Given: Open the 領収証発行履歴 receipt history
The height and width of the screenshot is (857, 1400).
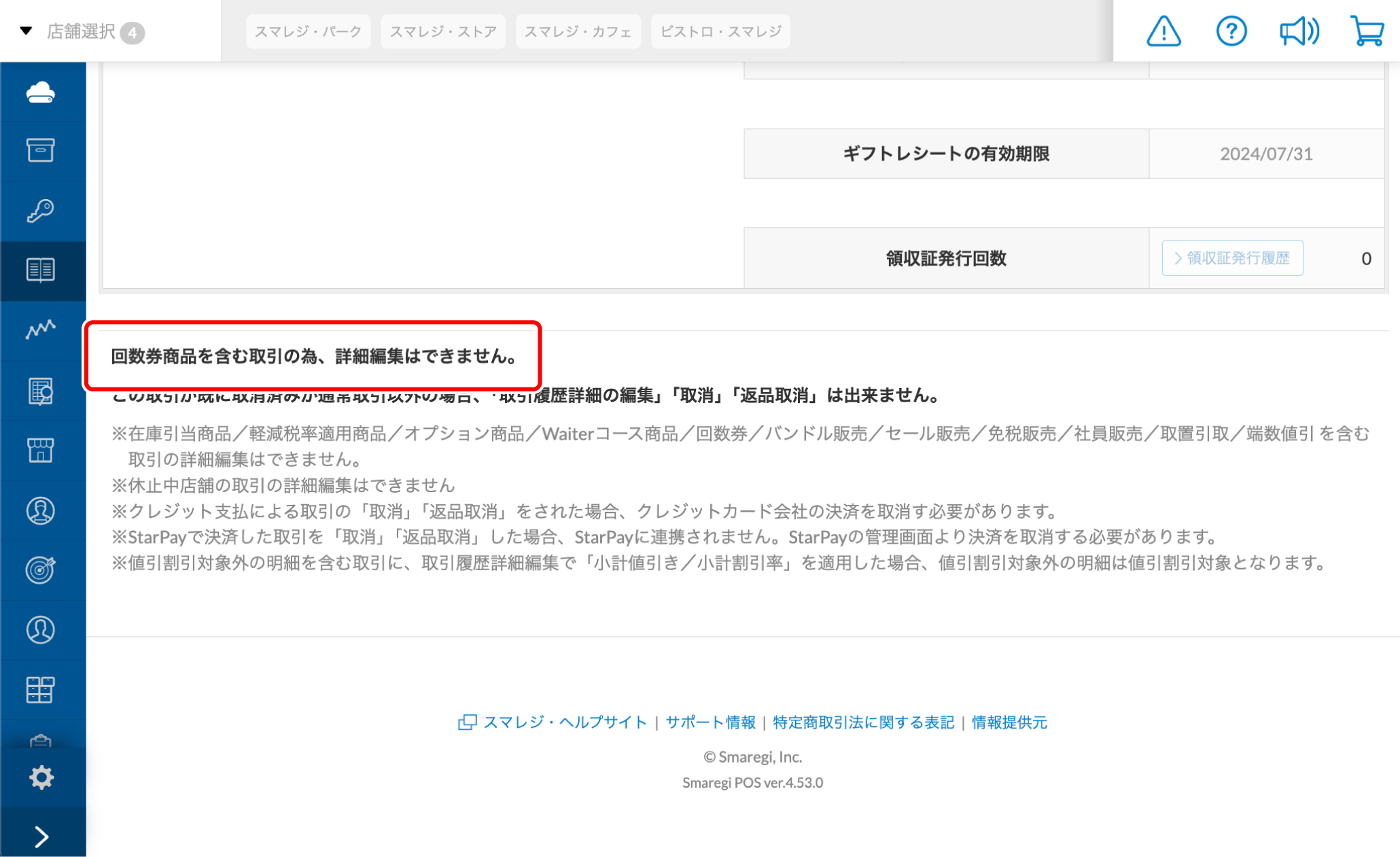Looking at the screenshot, I should [1231, 258].
